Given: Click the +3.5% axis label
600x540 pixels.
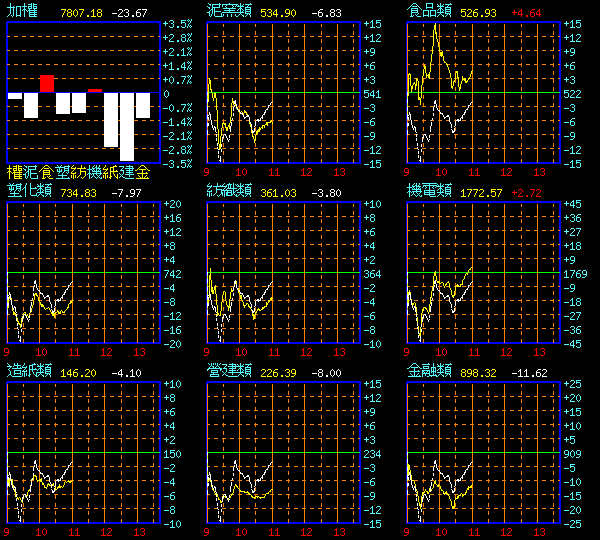Looking at the screenshot, I should point(178,24).
